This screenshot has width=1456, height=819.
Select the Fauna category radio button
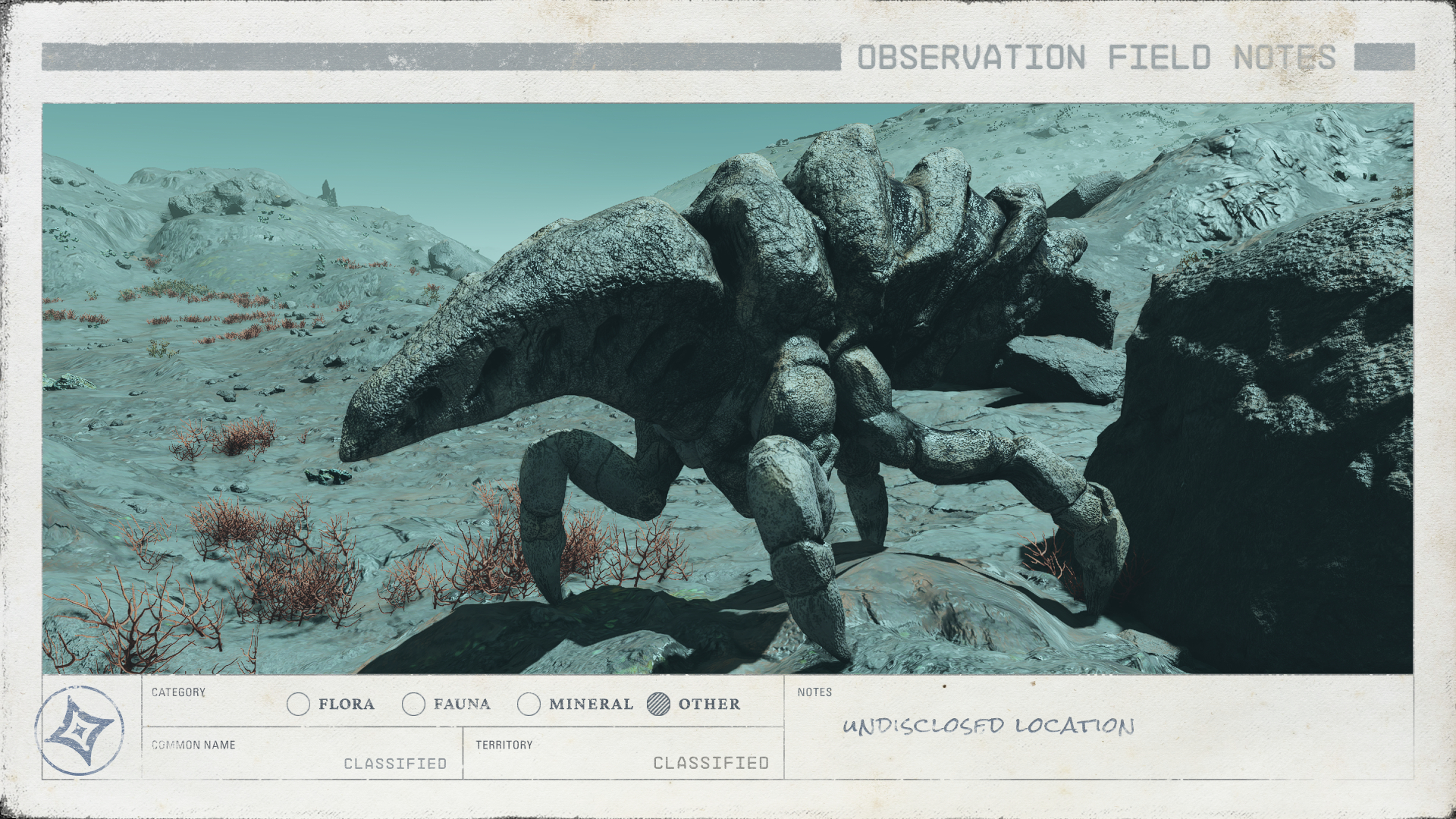[413, 704]
